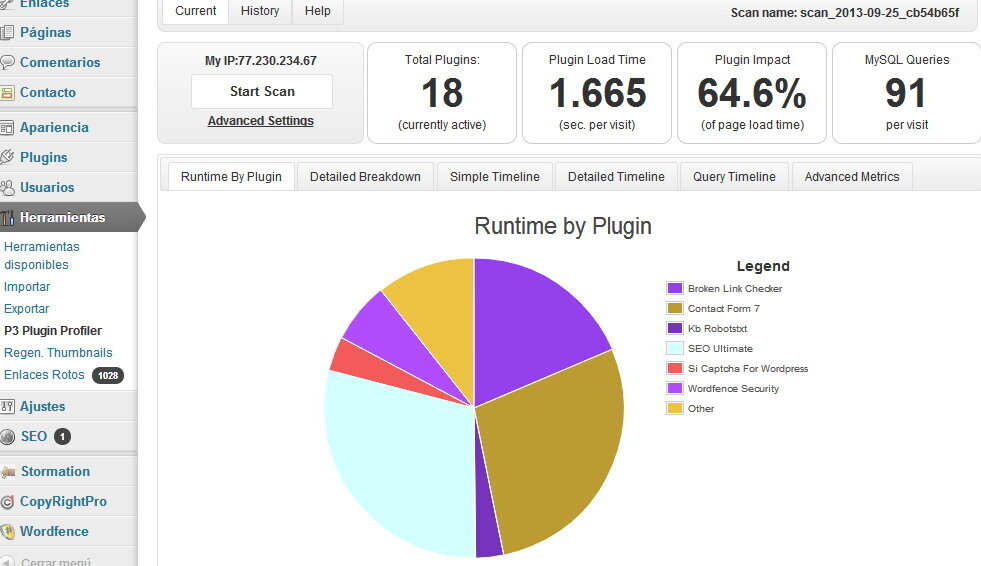Click the Cerrar menú collapse link
This screenshot has width=981, height=566.
coord(56,562)
